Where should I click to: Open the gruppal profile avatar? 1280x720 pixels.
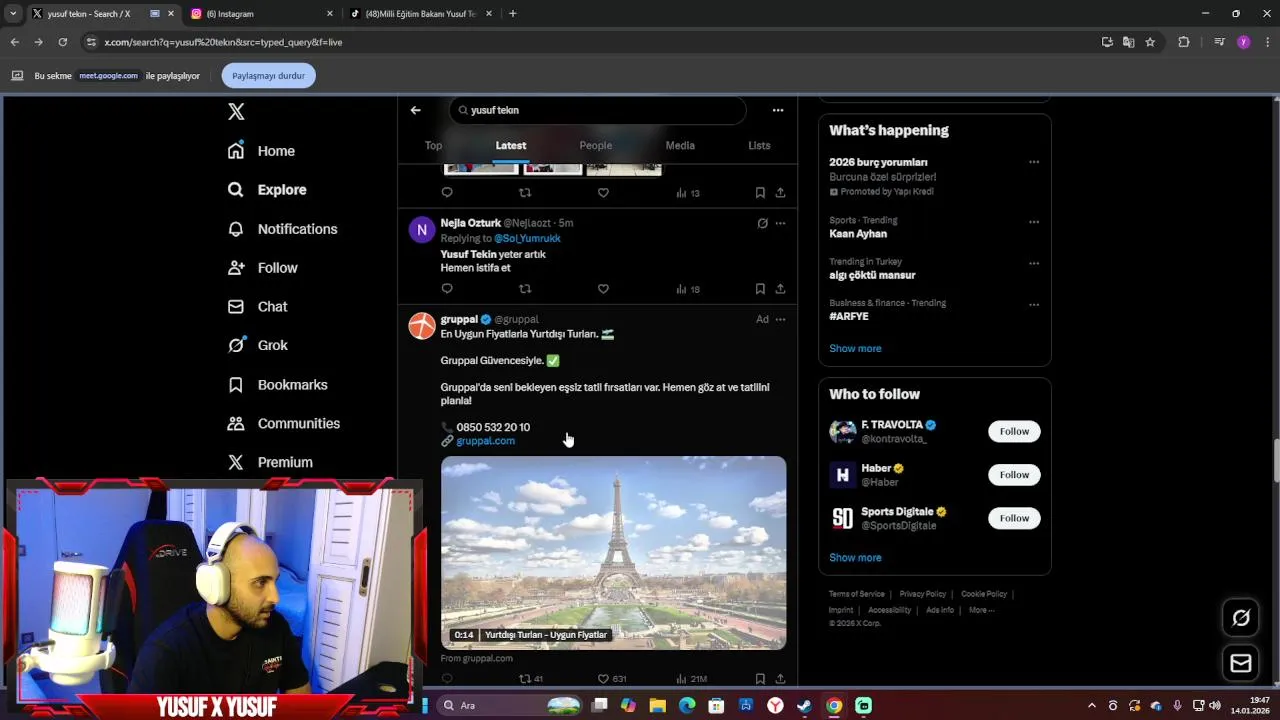(x=422, y=326)
